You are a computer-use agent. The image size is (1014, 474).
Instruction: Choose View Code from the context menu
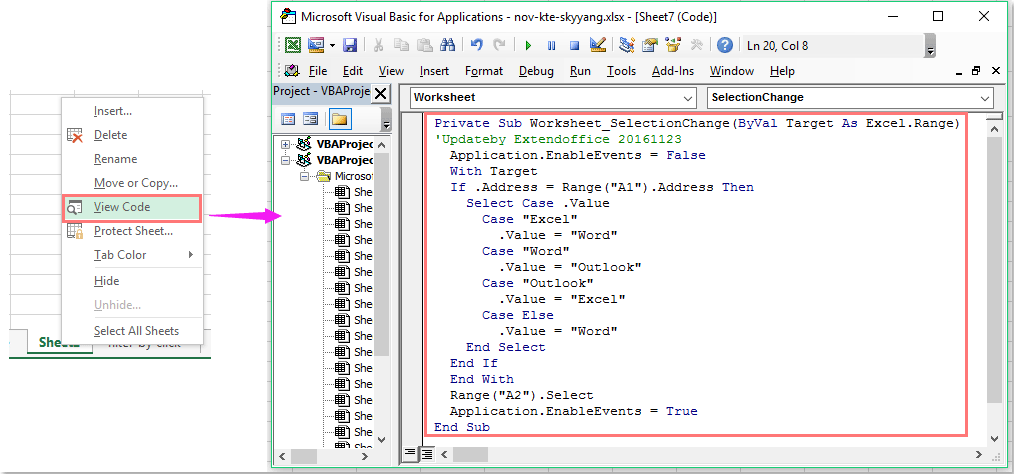click(x=120, y=207)
